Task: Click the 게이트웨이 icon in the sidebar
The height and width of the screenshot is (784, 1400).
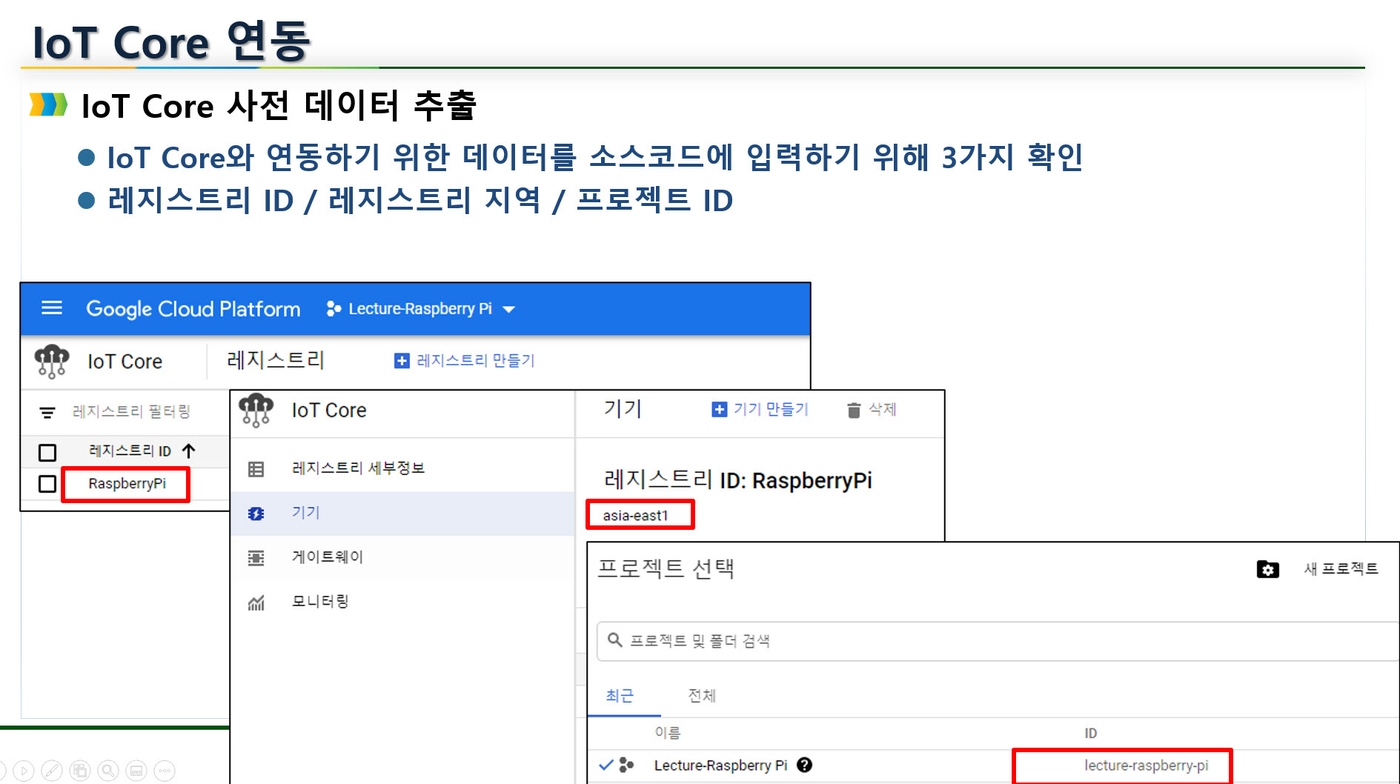Action: 256,558
